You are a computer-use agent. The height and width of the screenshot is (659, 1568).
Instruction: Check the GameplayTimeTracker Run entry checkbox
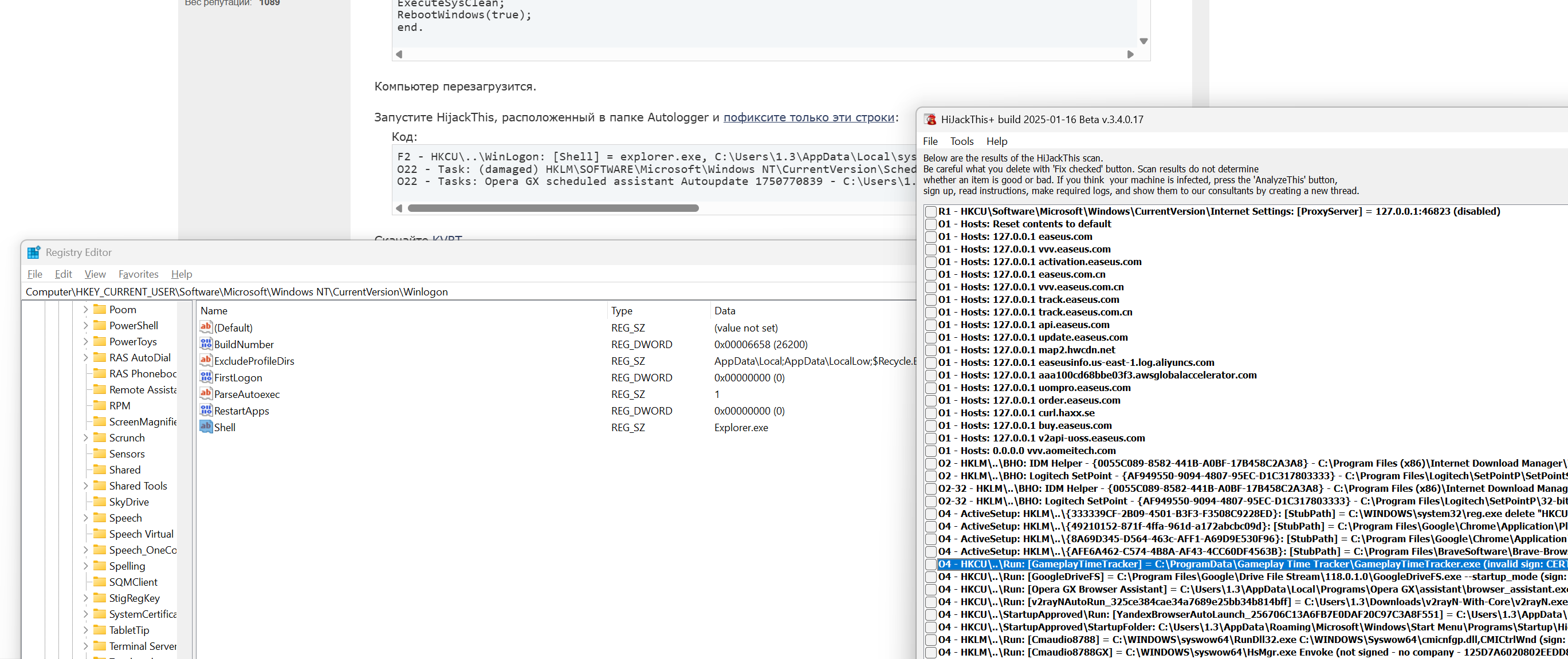click(x=930, y=564)
